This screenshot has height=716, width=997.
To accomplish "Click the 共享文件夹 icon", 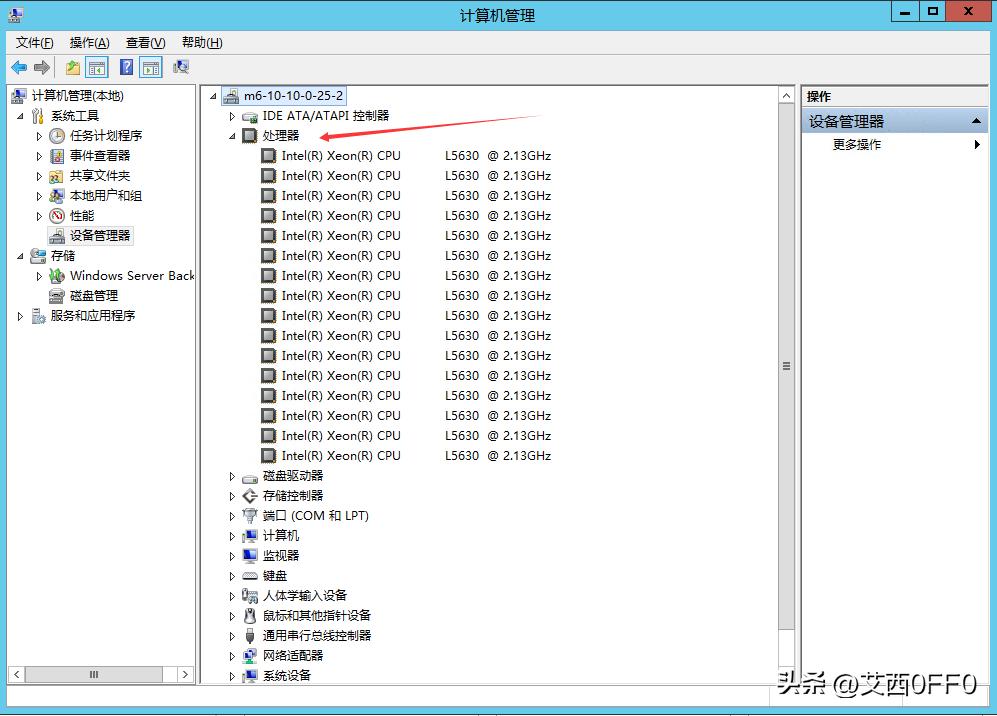I will 57,176.
